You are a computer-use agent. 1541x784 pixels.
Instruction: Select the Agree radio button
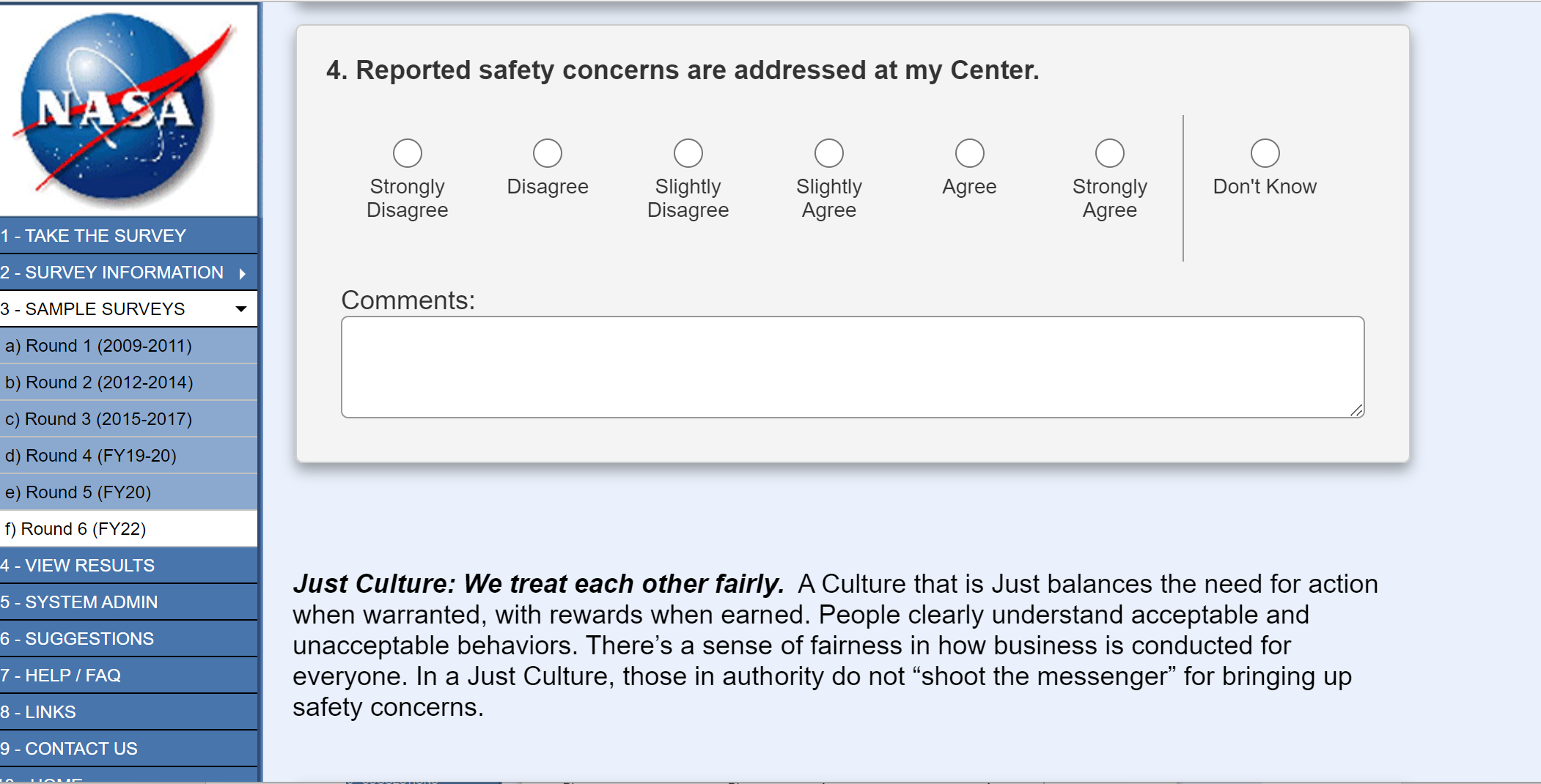[x=970, y=153]
